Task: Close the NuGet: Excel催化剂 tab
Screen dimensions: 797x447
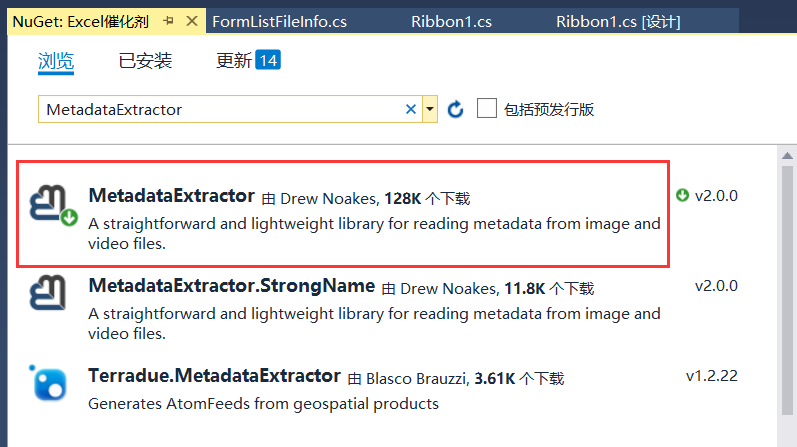Action: point(191,20)
